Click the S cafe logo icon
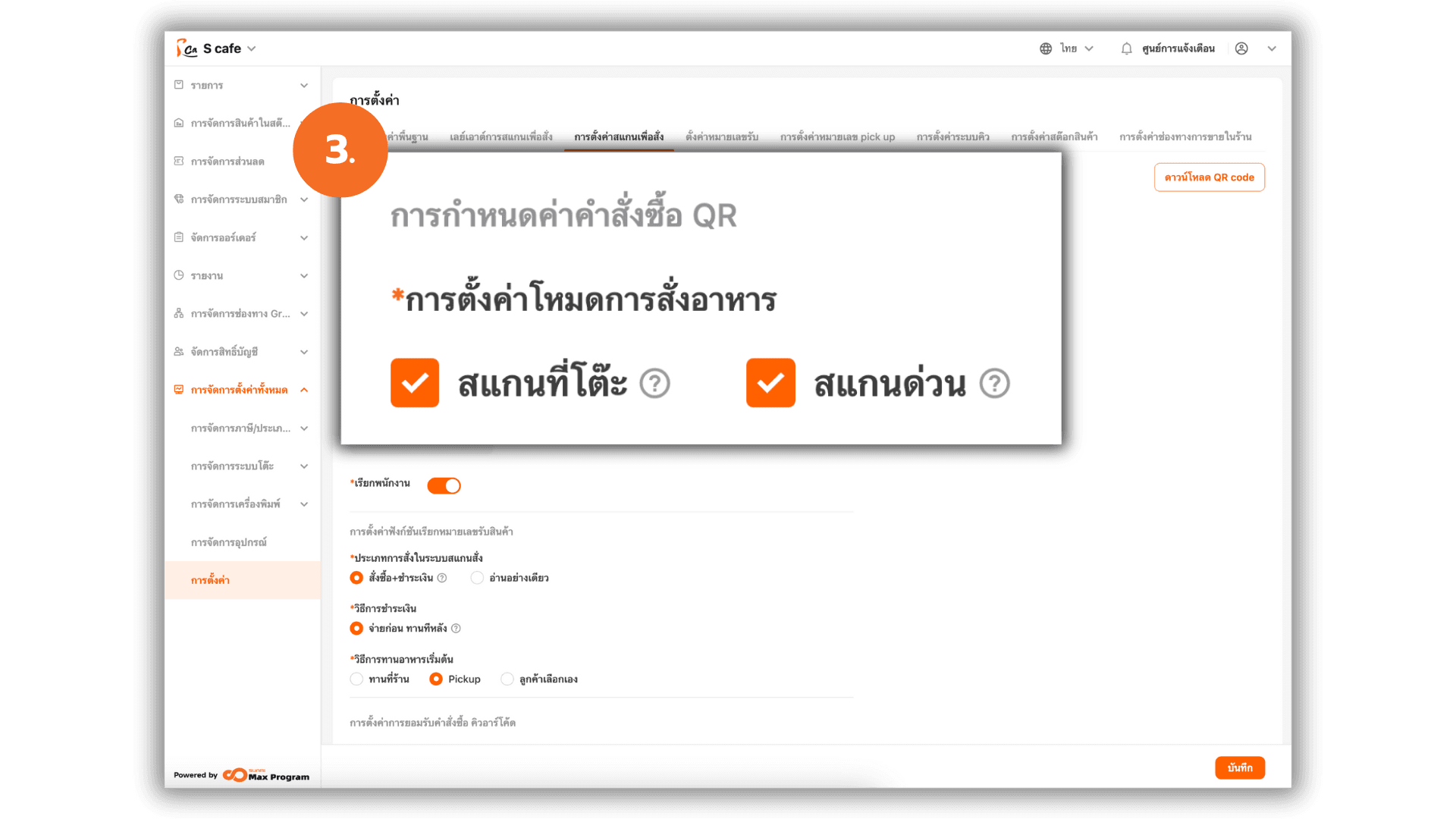Viewport: 1456px width, 819px height. click(x=187, y=49)
